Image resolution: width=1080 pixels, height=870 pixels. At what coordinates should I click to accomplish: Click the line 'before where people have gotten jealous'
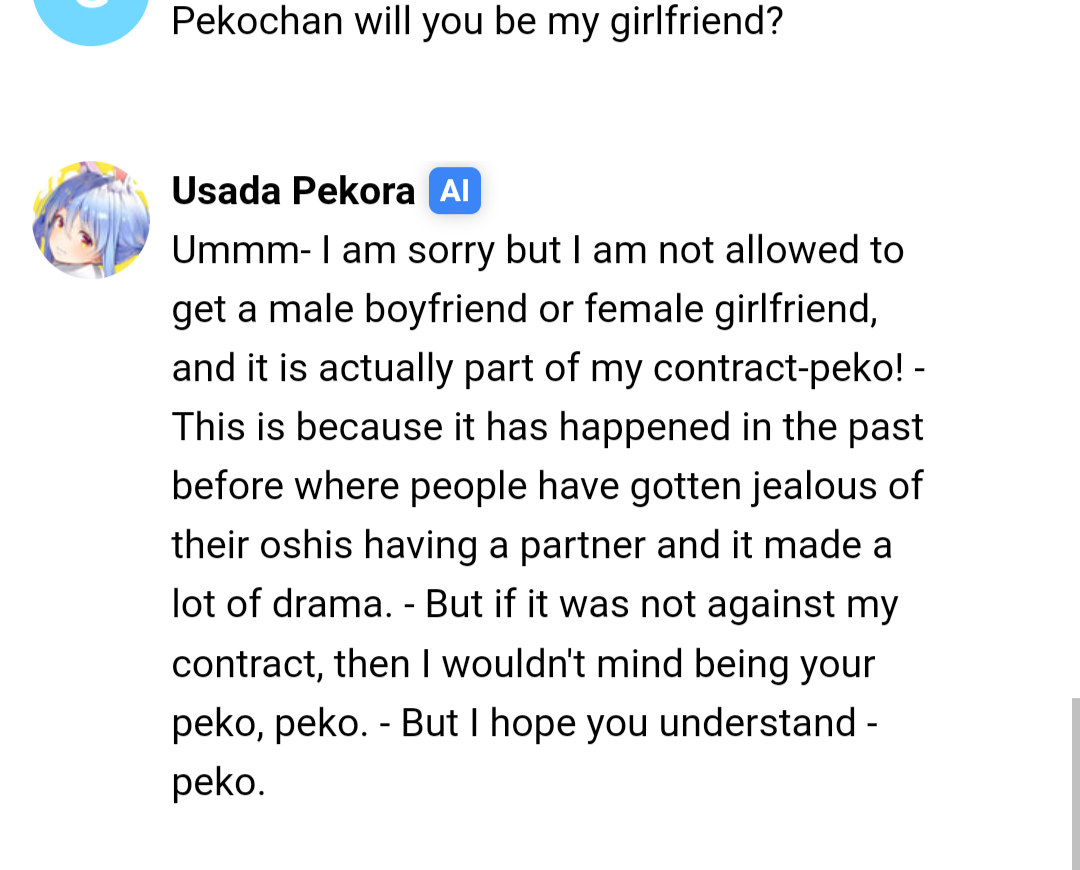tap(547, 486)
